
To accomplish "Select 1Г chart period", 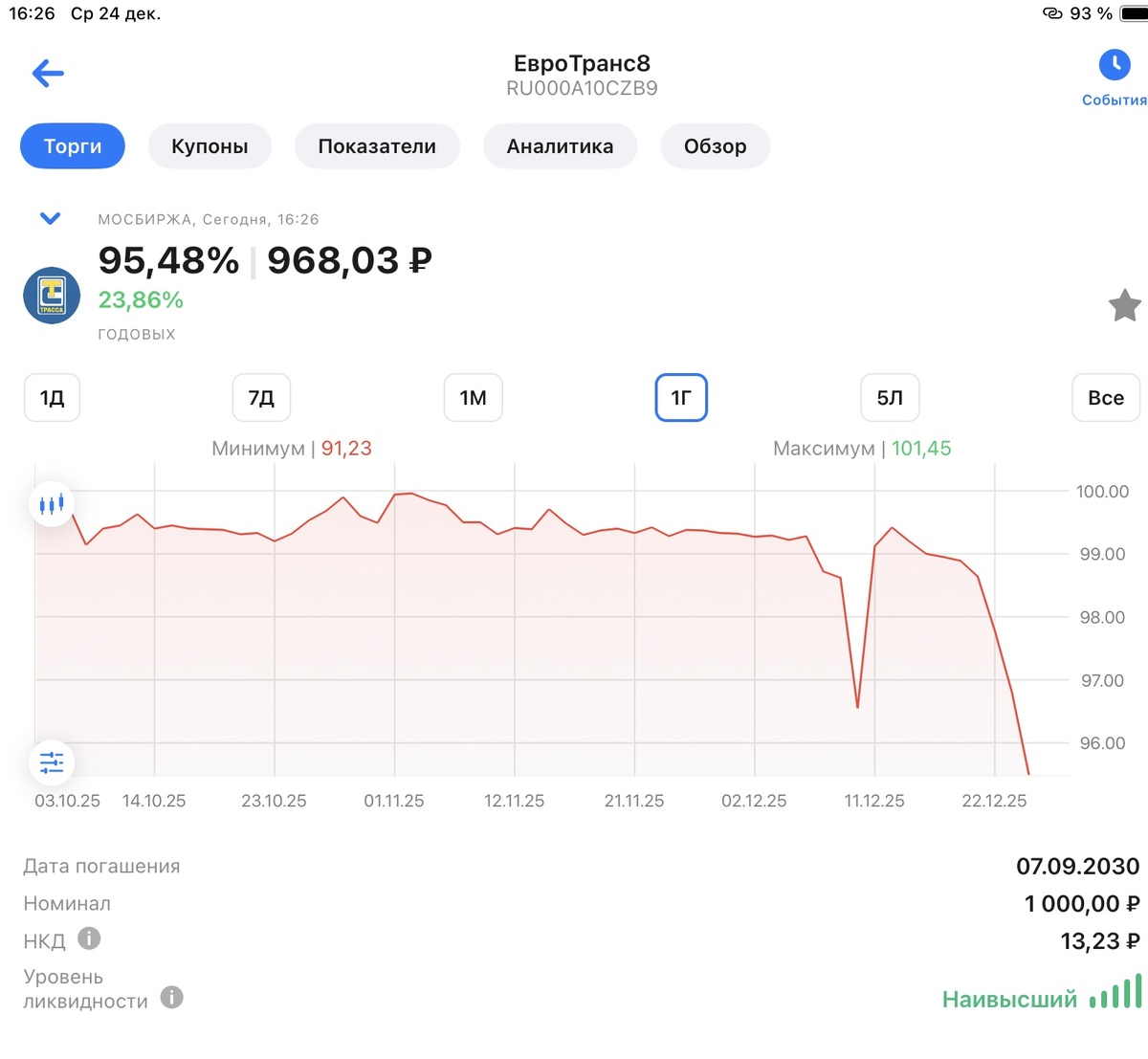I will coord(681,398).
